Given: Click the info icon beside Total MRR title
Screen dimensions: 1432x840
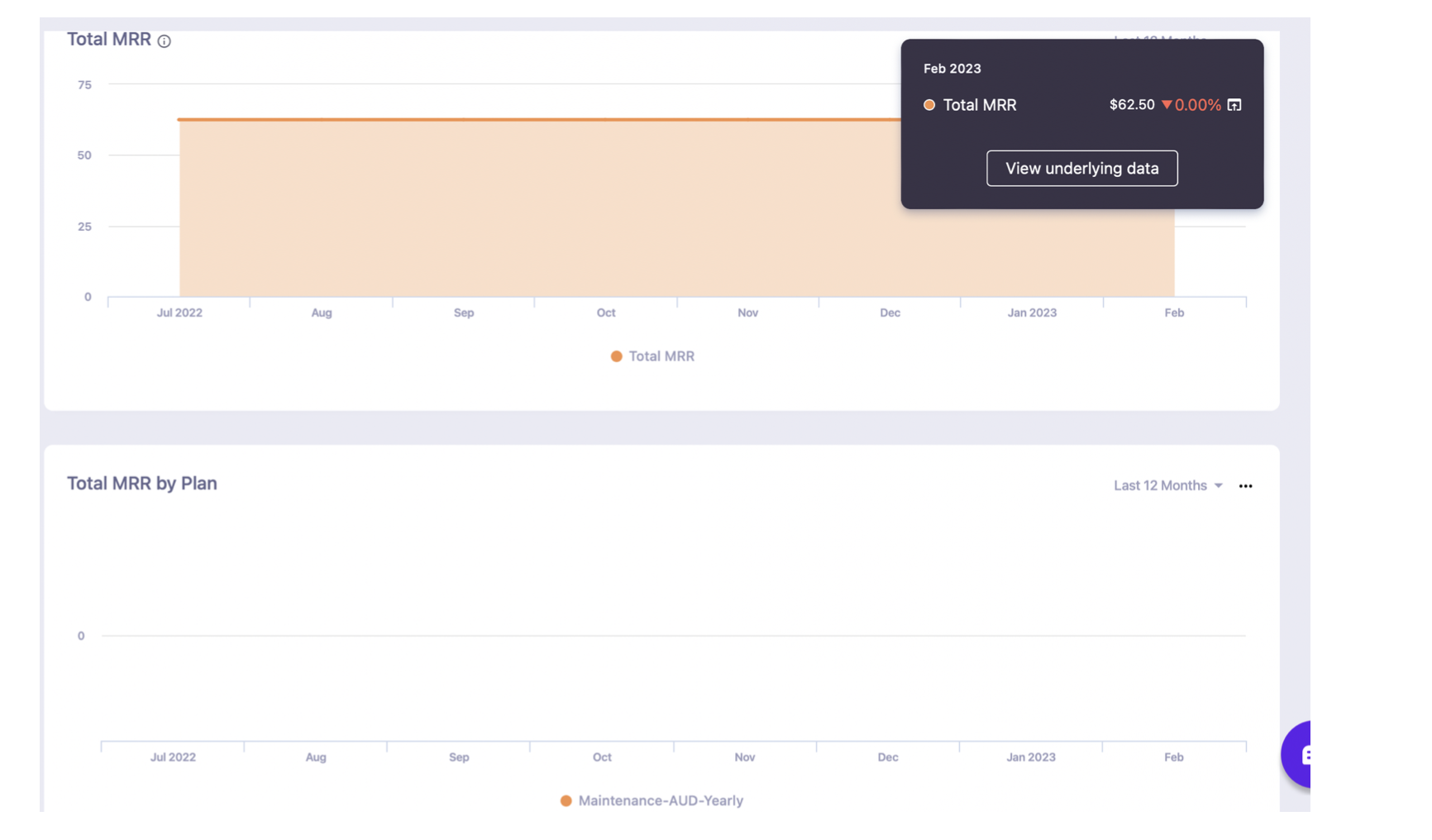Looking at the screenshot, I should pos(164,41).
